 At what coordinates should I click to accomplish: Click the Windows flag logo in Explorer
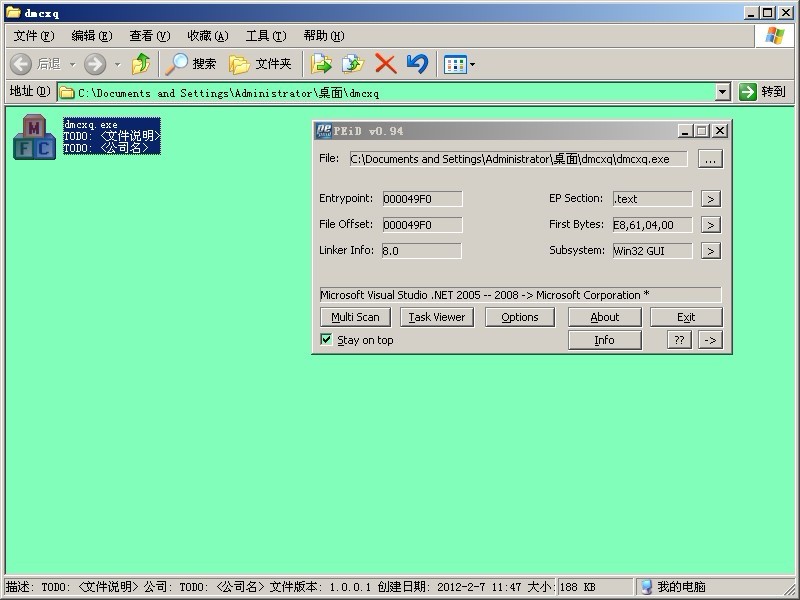[x=773, y=36]
